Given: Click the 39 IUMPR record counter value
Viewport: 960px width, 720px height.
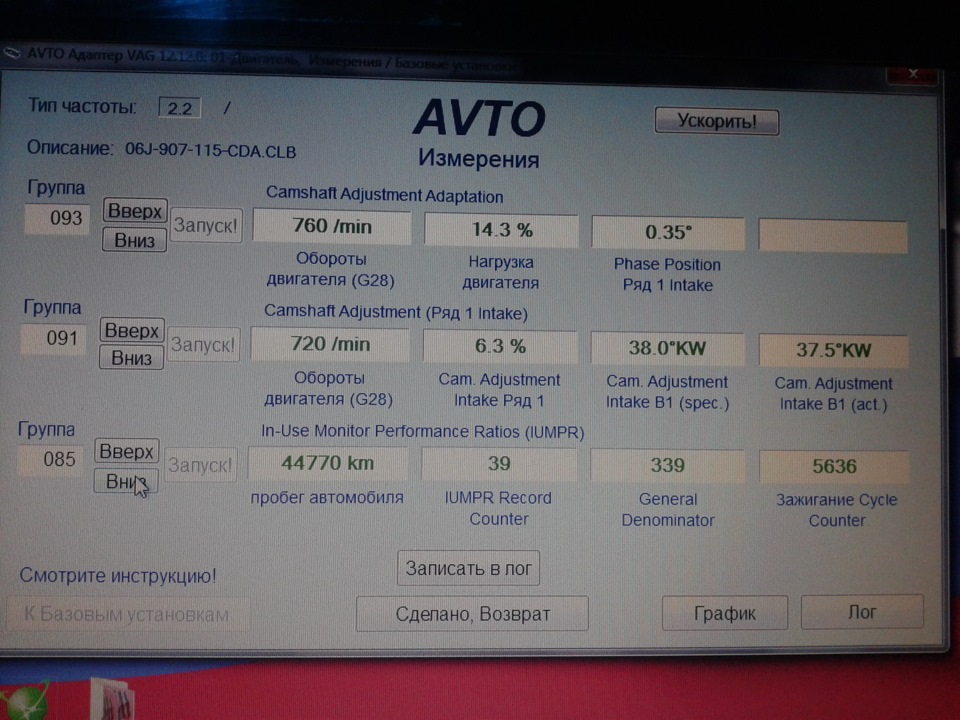Looking at the screenshot, I should [499, 463].
